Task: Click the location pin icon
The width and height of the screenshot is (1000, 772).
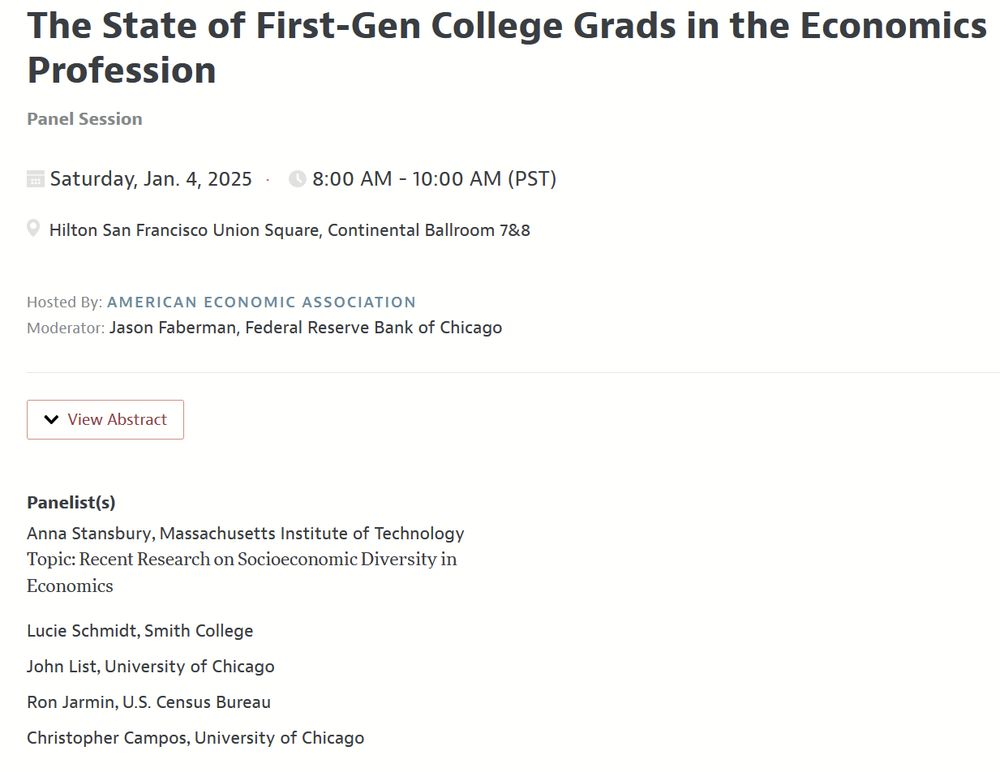Action: pyautogui.click(x=33, y=228)
